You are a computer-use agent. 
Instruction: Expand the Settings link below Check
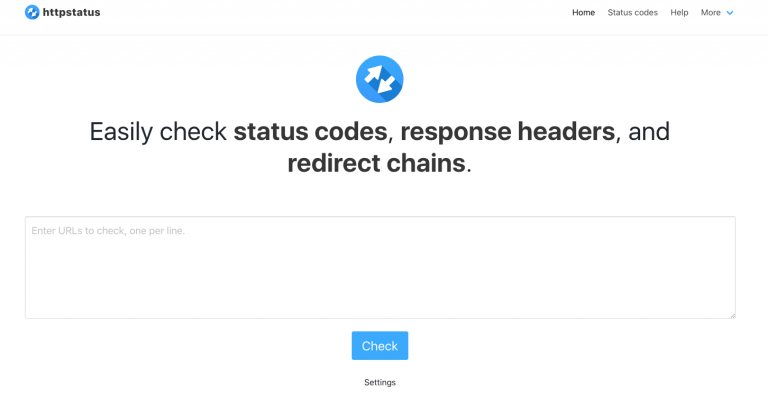coord(380,382)
